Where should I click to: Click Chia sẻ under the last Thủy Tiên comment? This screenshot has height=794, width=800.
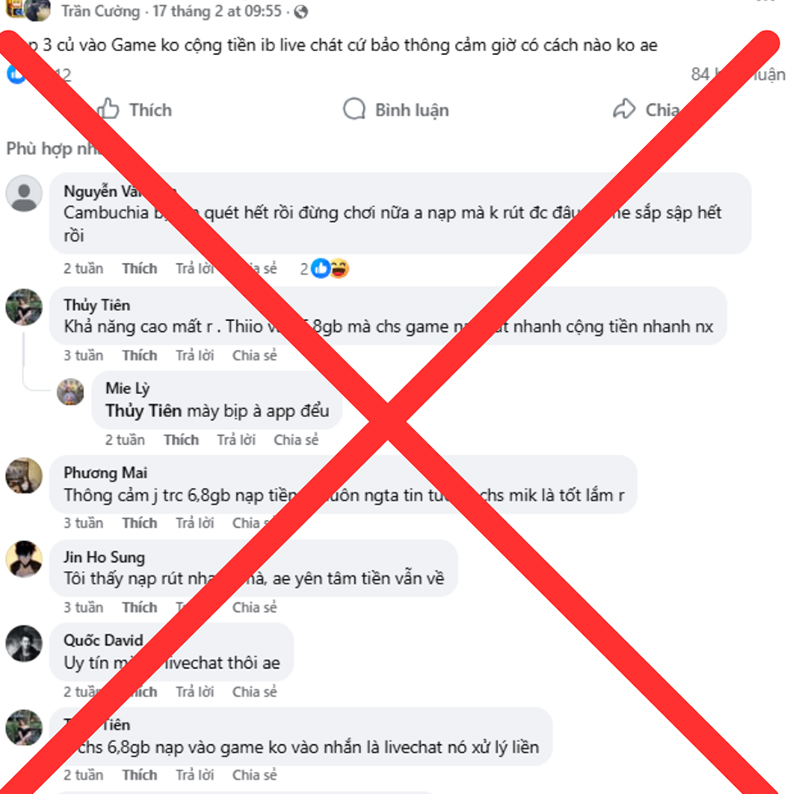coord(255,775)
